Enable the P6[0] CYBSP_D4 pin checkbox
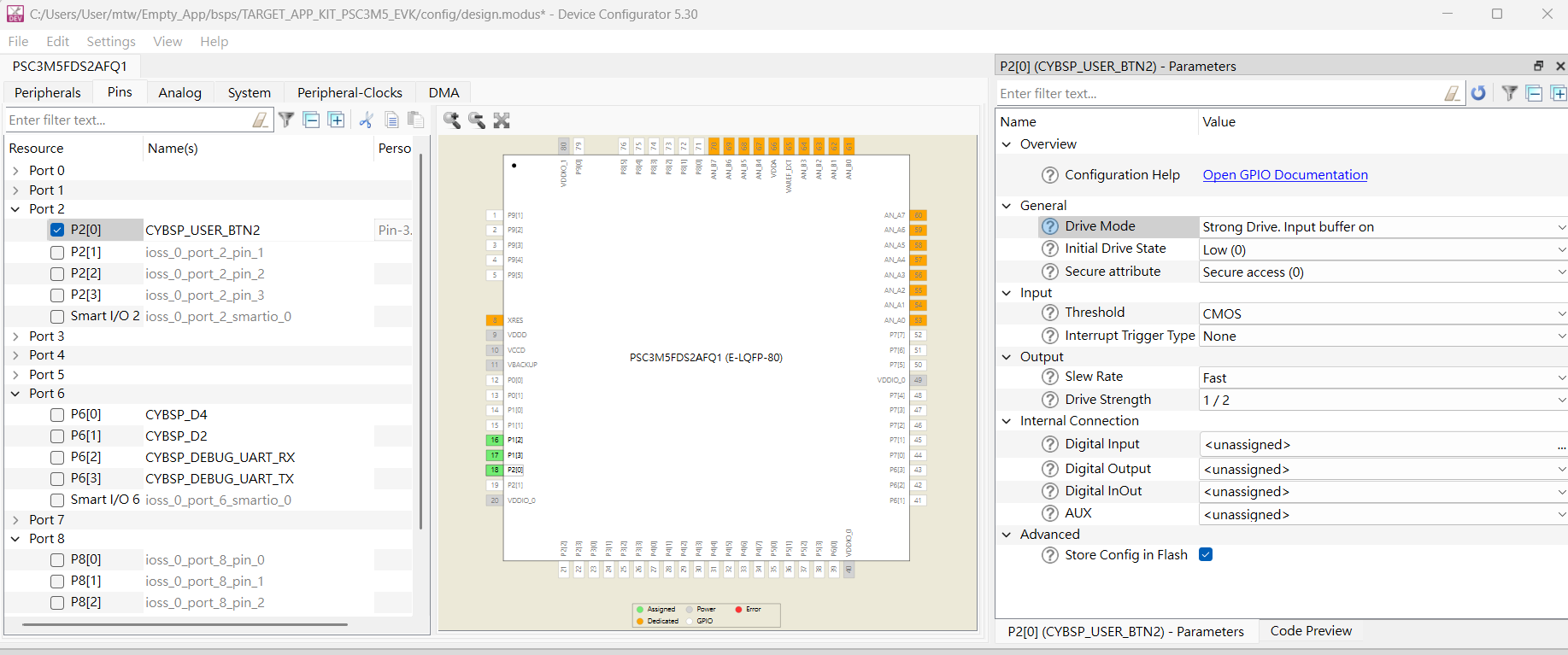Screen dimensions: 1568x655 click(57, 415)
